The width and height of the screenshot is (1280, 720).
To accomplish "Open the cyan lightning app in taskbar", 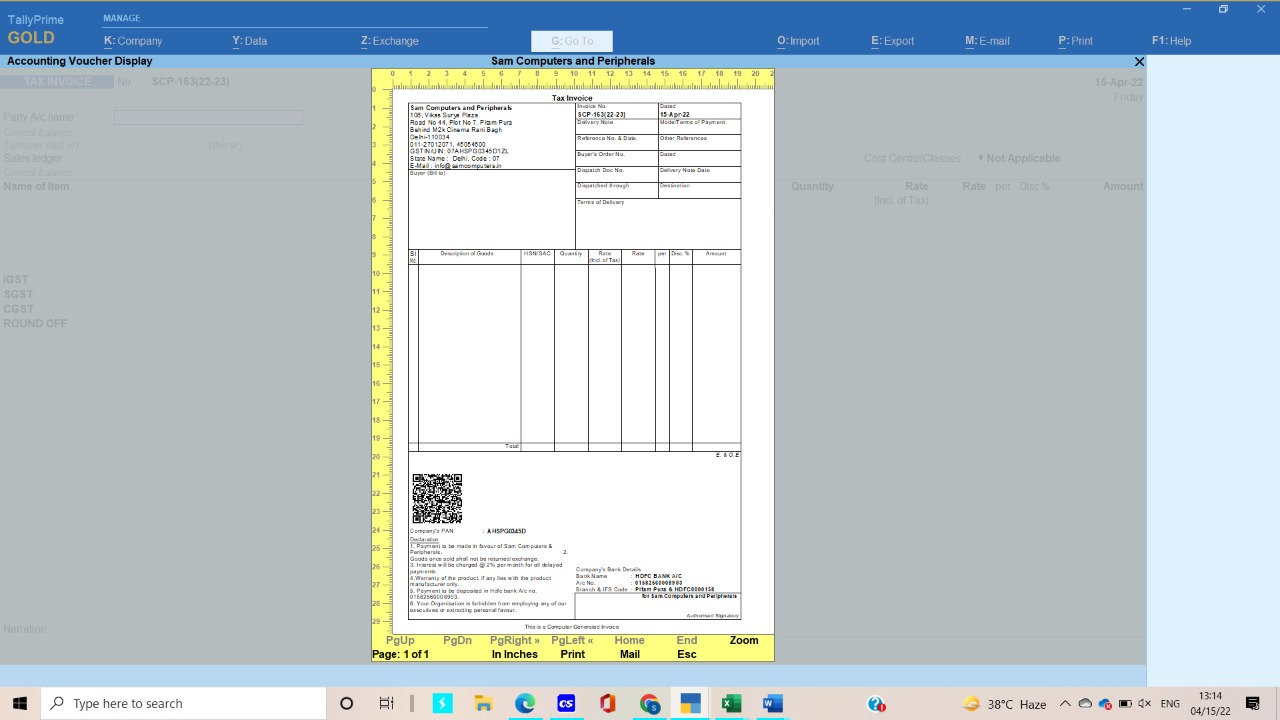I will click(x=442, y=703).
